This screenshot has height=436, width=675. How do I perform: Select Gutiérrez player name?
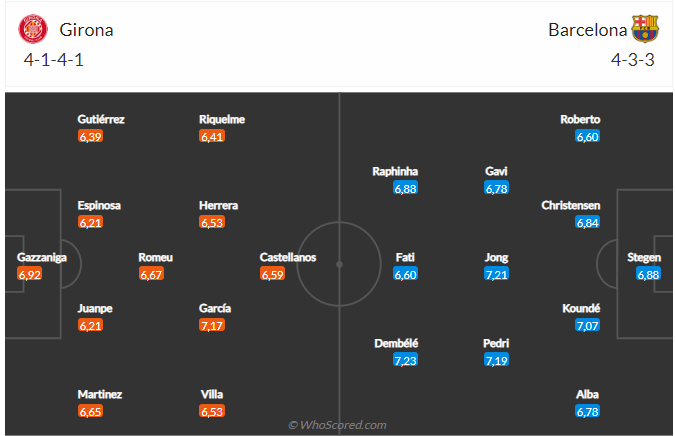(x=101, y=119)
